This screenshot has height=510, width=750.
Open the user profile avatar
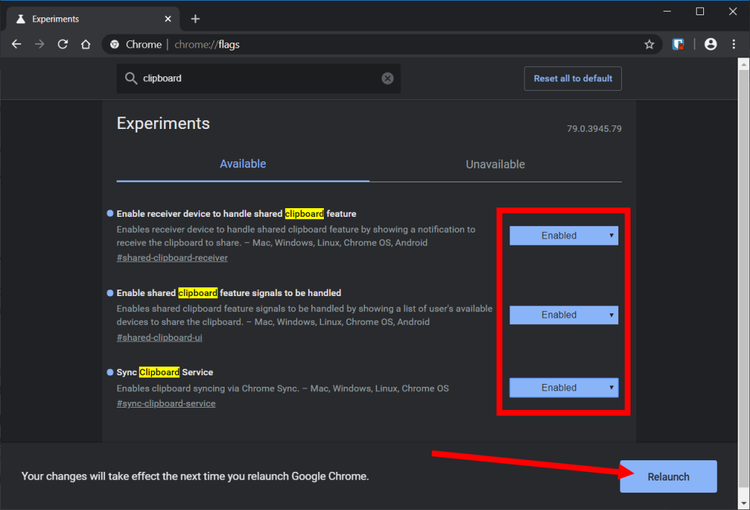click(x=710, y=44)
